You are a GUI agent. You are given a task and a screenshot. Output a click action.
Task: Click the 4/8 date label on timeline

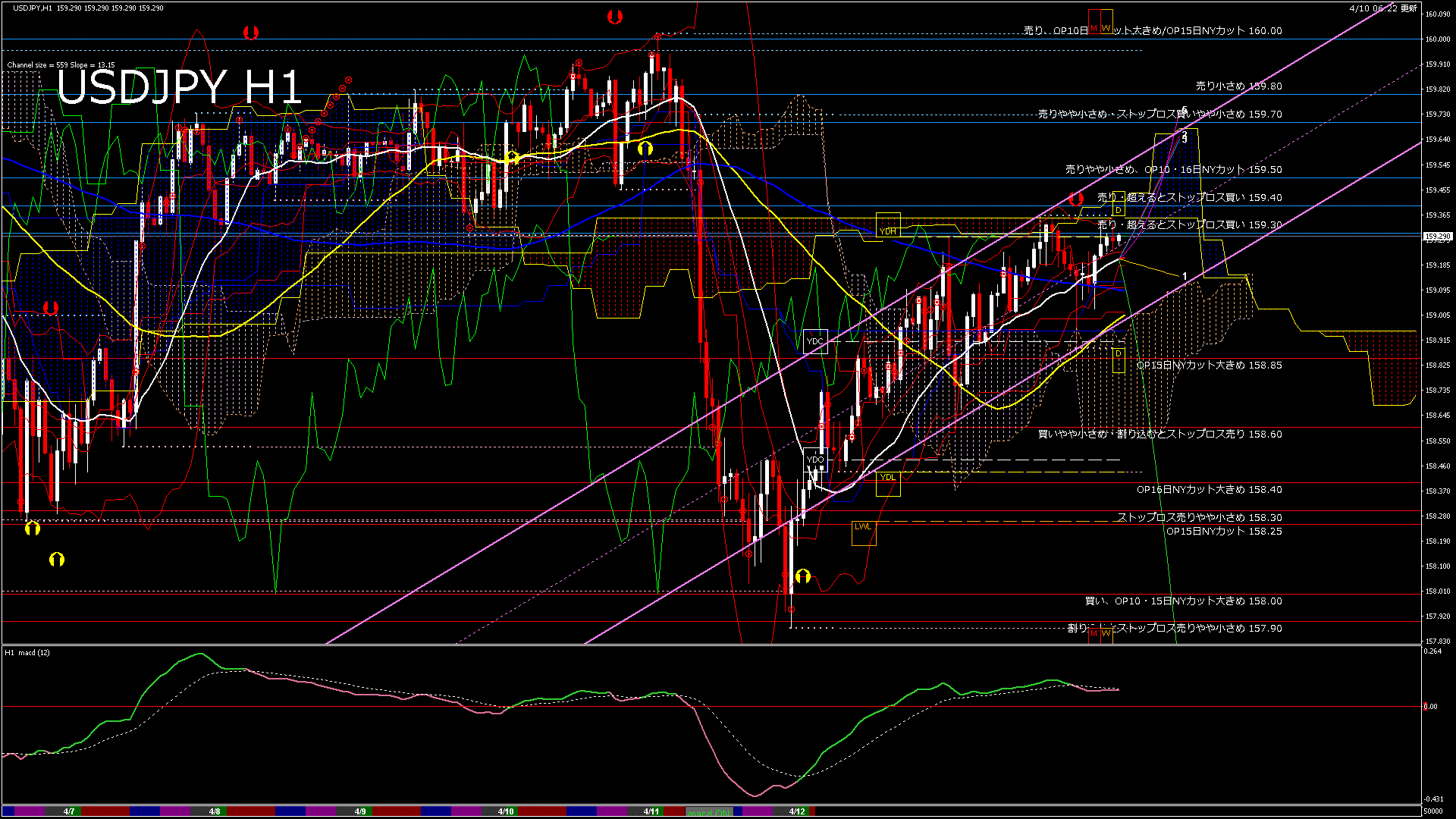tap(215, 811)
